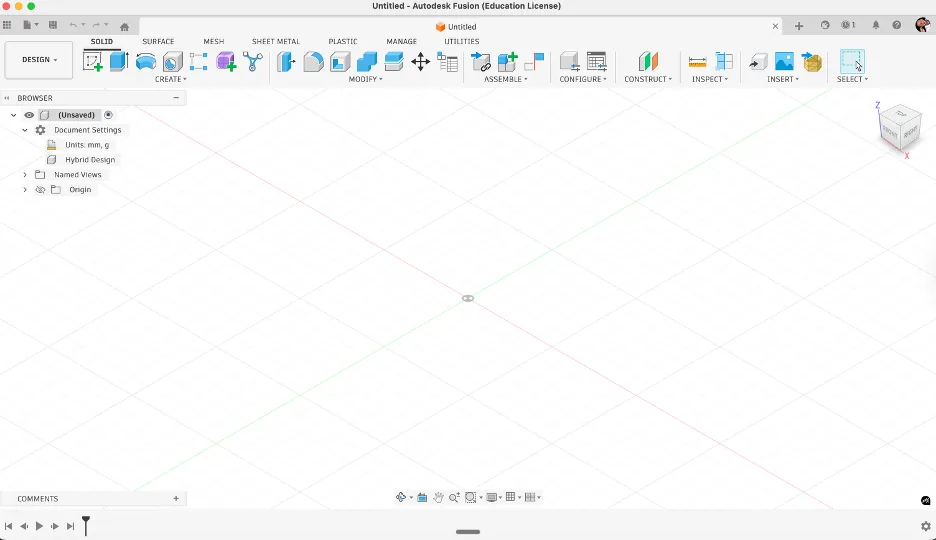Select the Insert Derive icon
The width and height of the screenshot is (936, 540).
click(758, 61)
